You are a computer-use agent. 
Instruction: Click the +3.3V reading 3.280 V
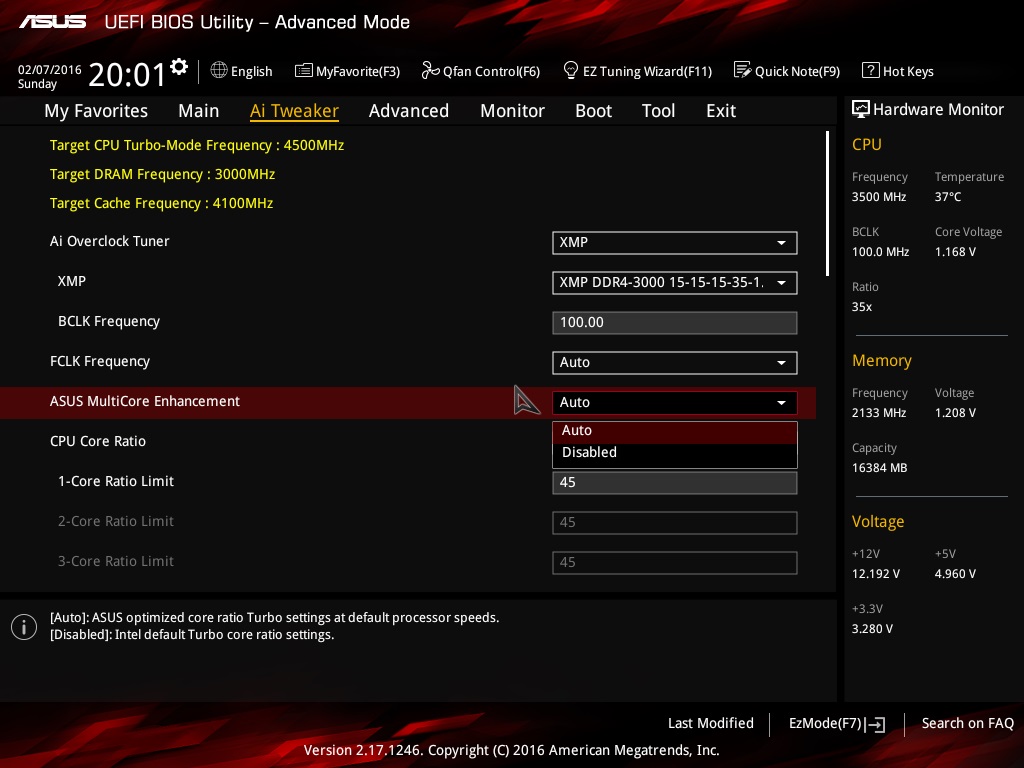click(872, 629)
